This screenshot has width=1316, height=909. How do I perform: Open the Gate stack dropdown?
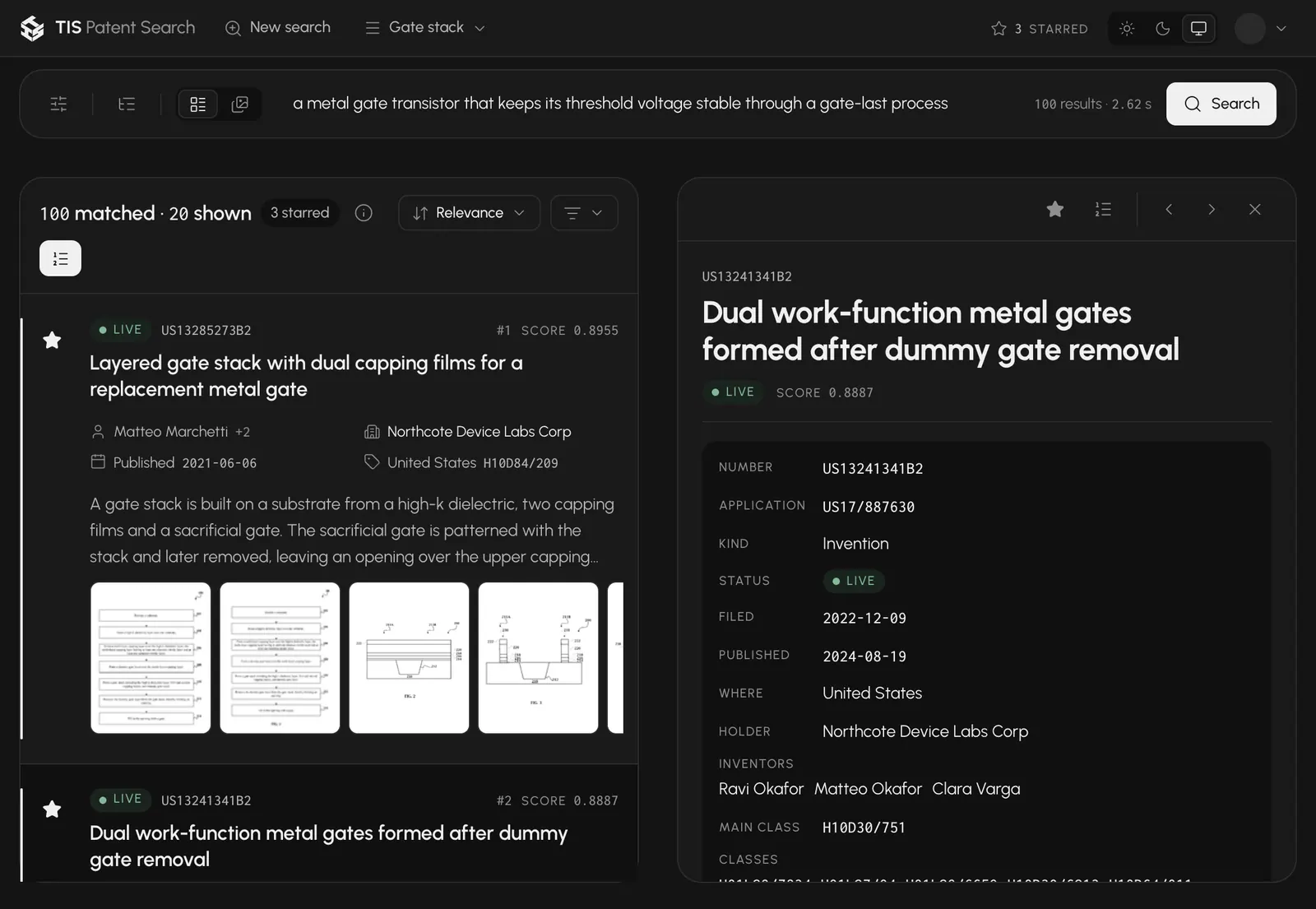(425, 27)
